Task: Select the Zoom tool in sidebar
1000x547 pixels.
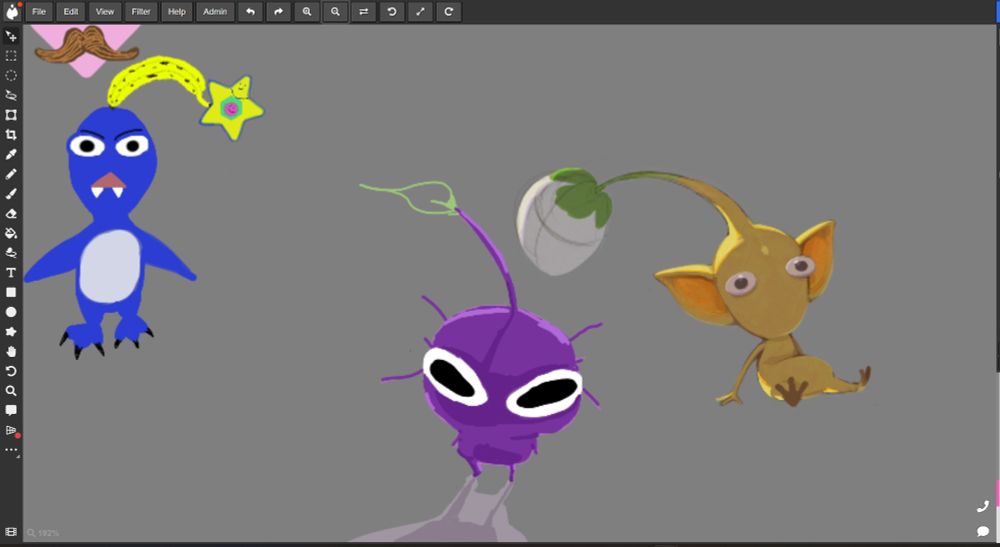Action: [11, 391]
